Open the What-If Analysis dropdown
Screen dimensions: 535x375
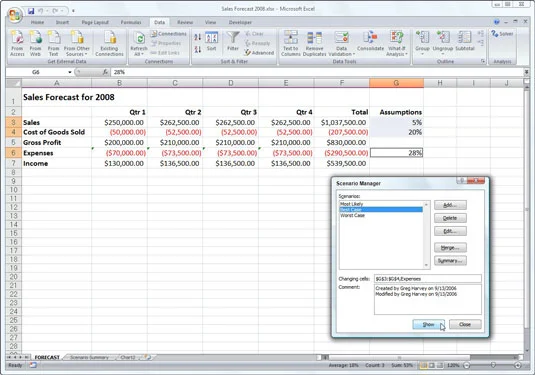pos(396,52)
